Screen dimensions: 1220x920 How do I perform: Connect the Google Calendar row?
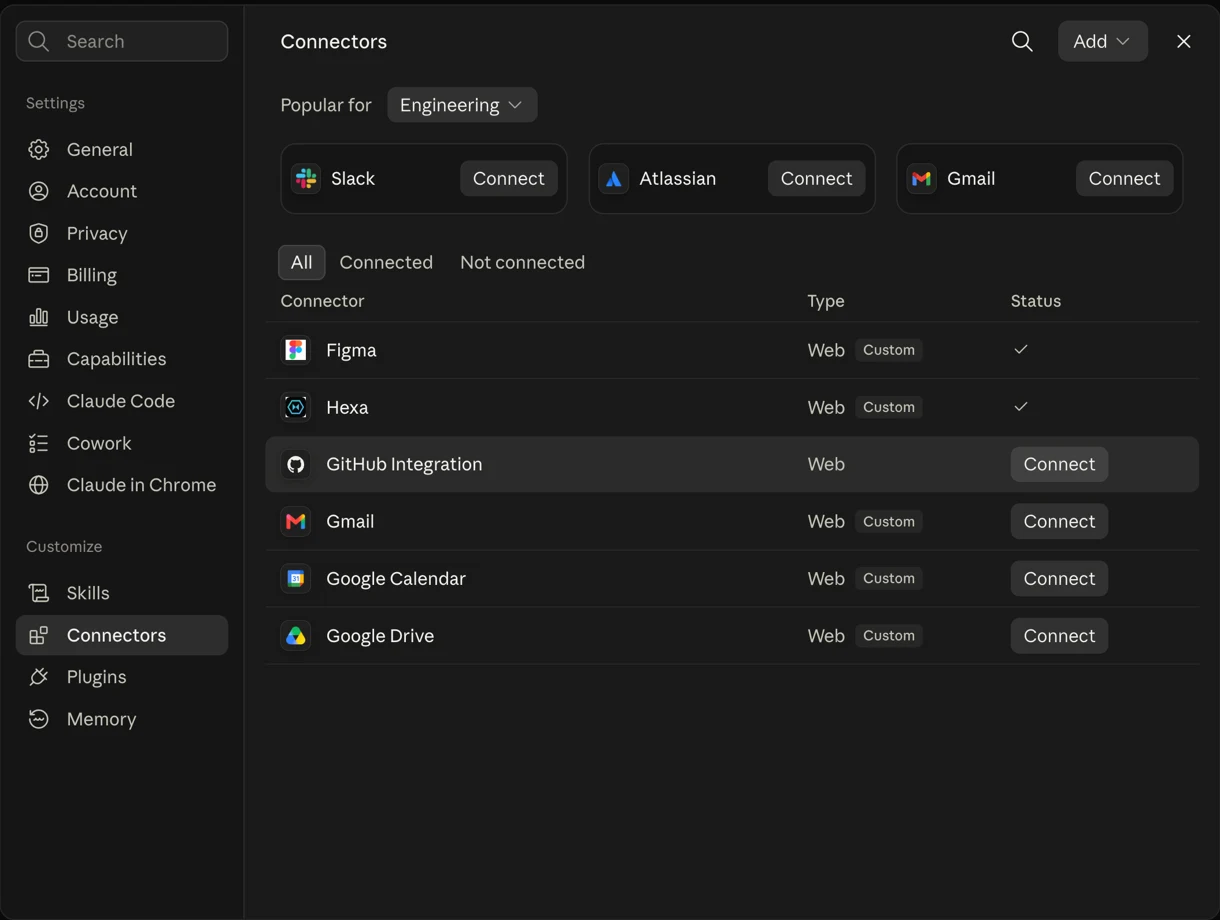tap(1059, 578)
